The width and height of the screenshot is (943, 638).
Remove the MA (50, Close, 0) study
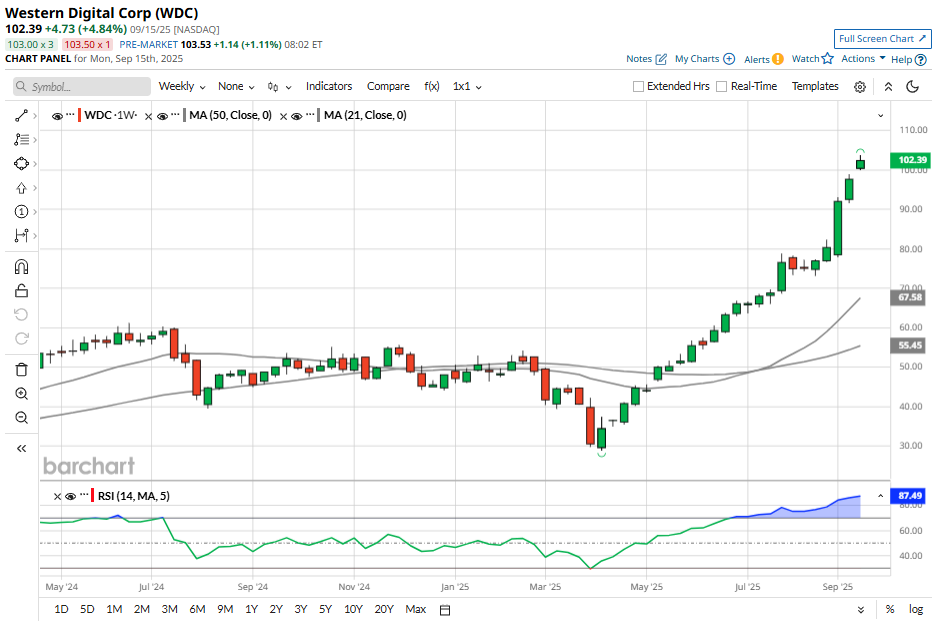(149, 116)
